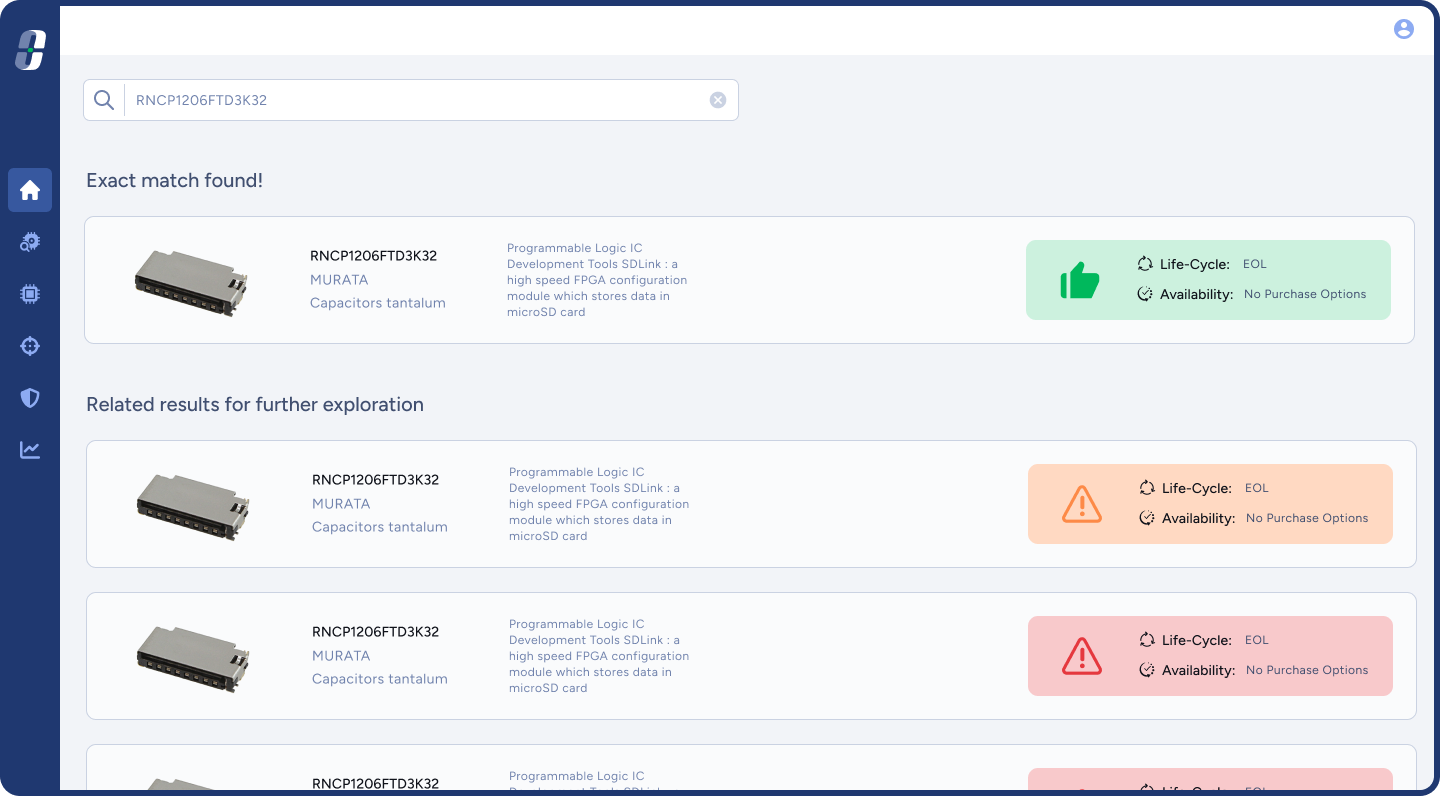This screenshot has width=1440, height=796.
Task: Click the gear-with-magnifier sidebar icon
Action: point(30,242)
